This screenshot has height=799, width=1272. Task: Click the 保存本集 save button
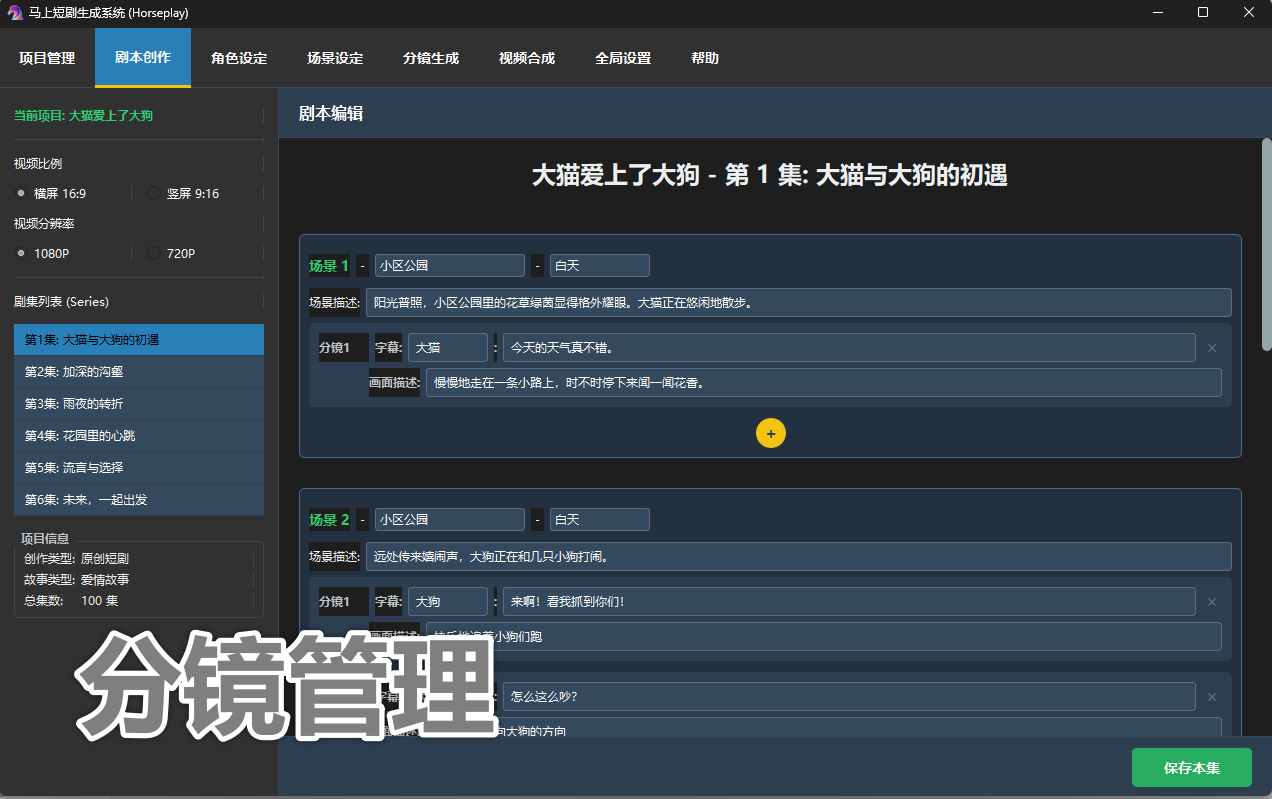1191,767
